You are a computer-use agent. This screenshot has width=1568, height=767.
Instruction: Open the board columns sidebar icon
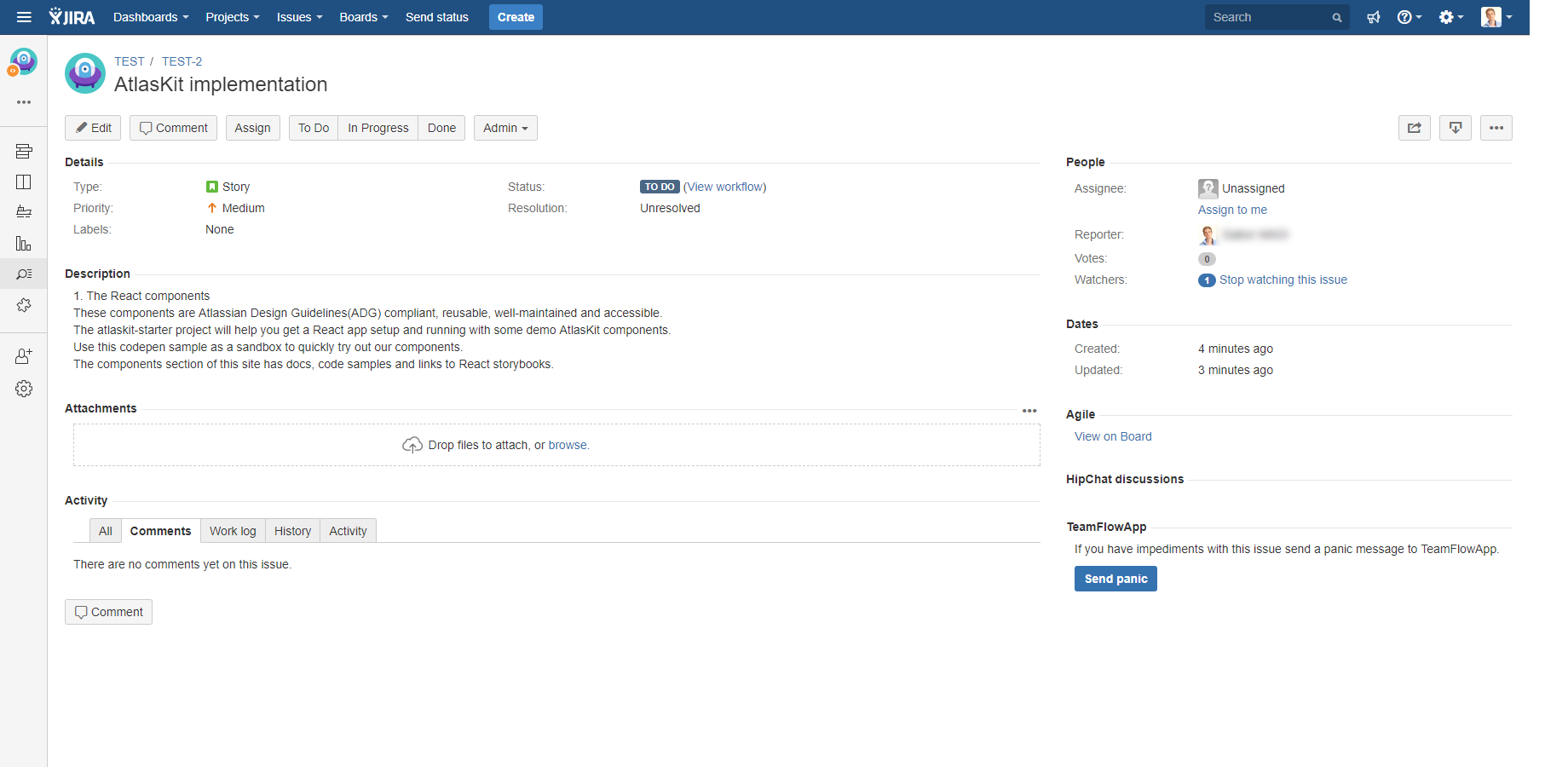(x=24, y=182)
